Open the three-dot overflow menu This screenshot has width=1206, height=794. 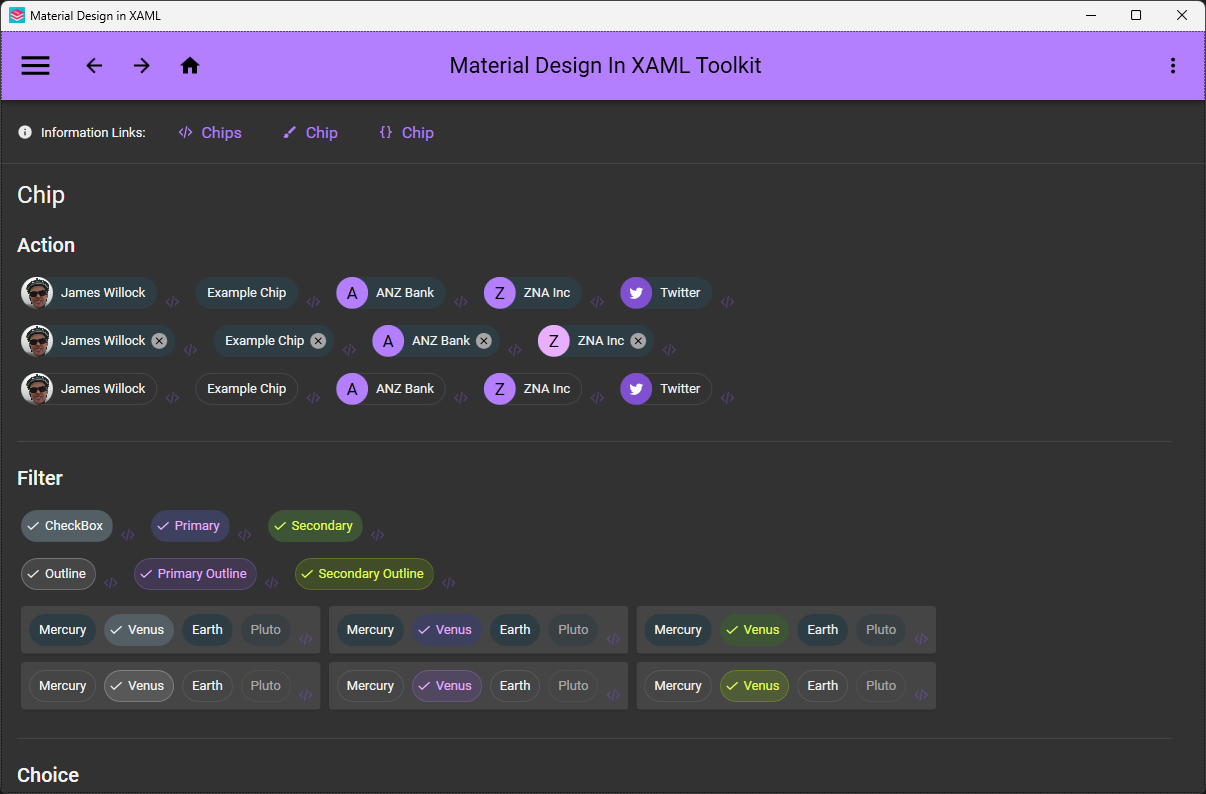(x=1173, y=66)
